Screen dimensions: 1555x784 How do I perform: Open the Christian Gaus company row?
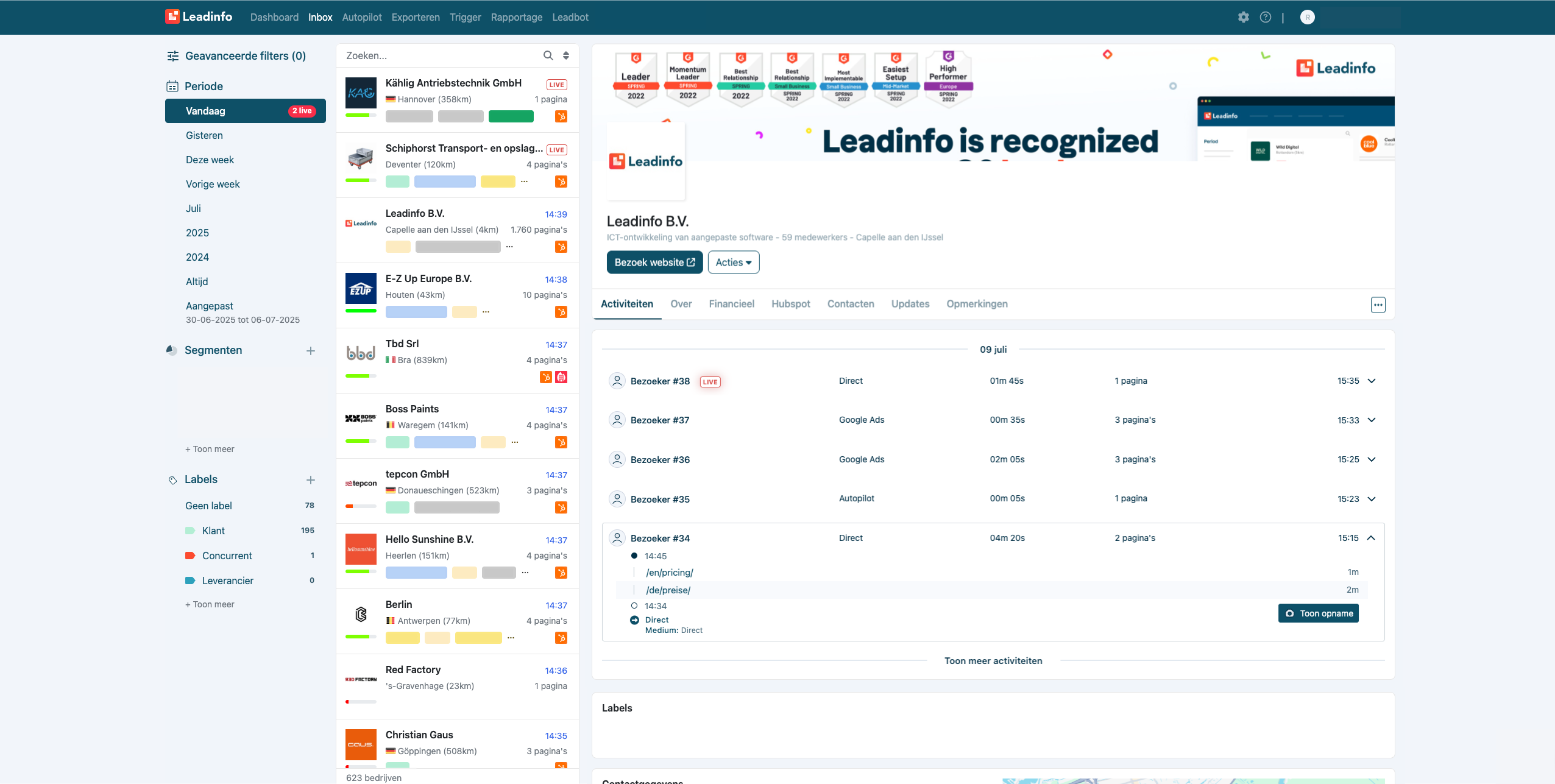tap(457, 744)
